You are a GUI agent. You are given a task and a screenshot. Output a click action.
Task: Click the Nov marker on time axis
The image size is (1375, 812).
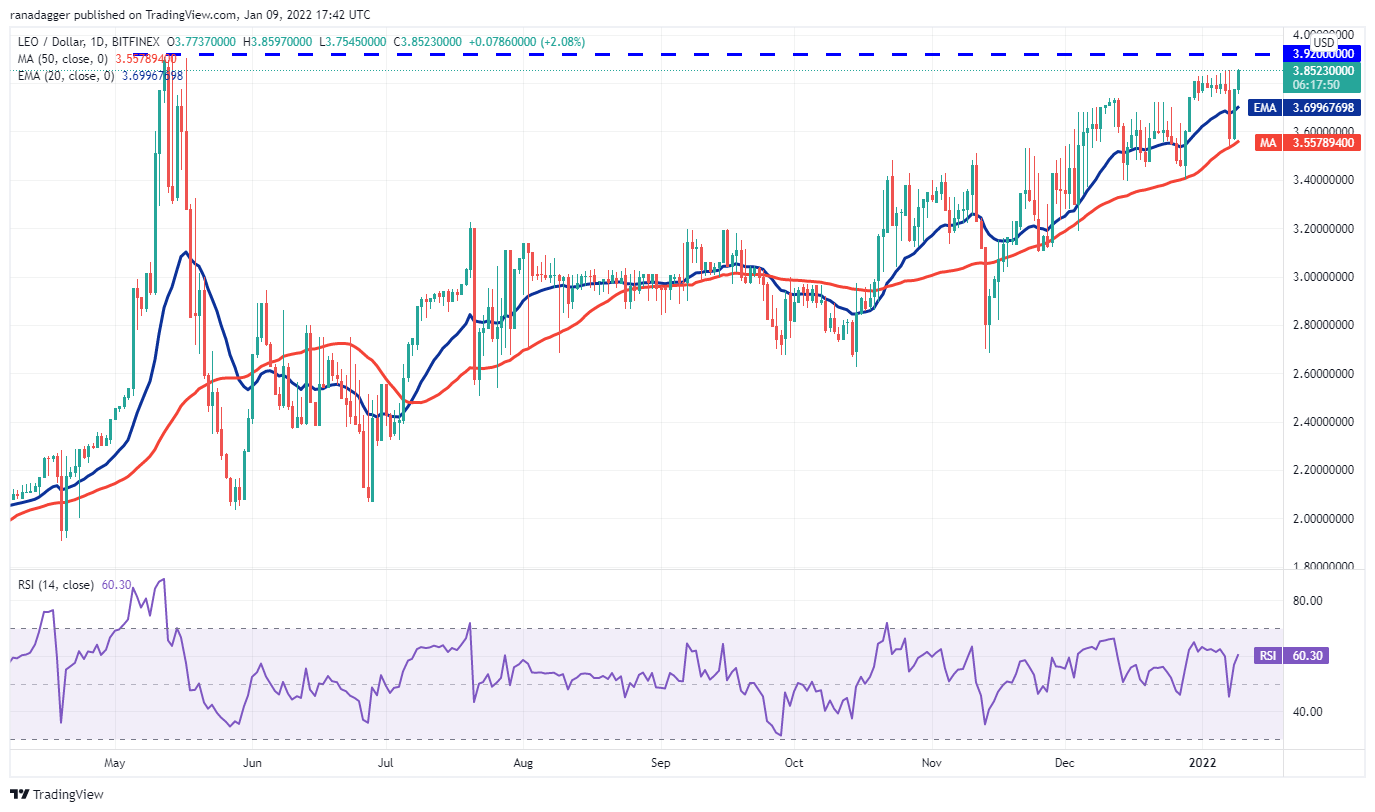tap(931, 762)
